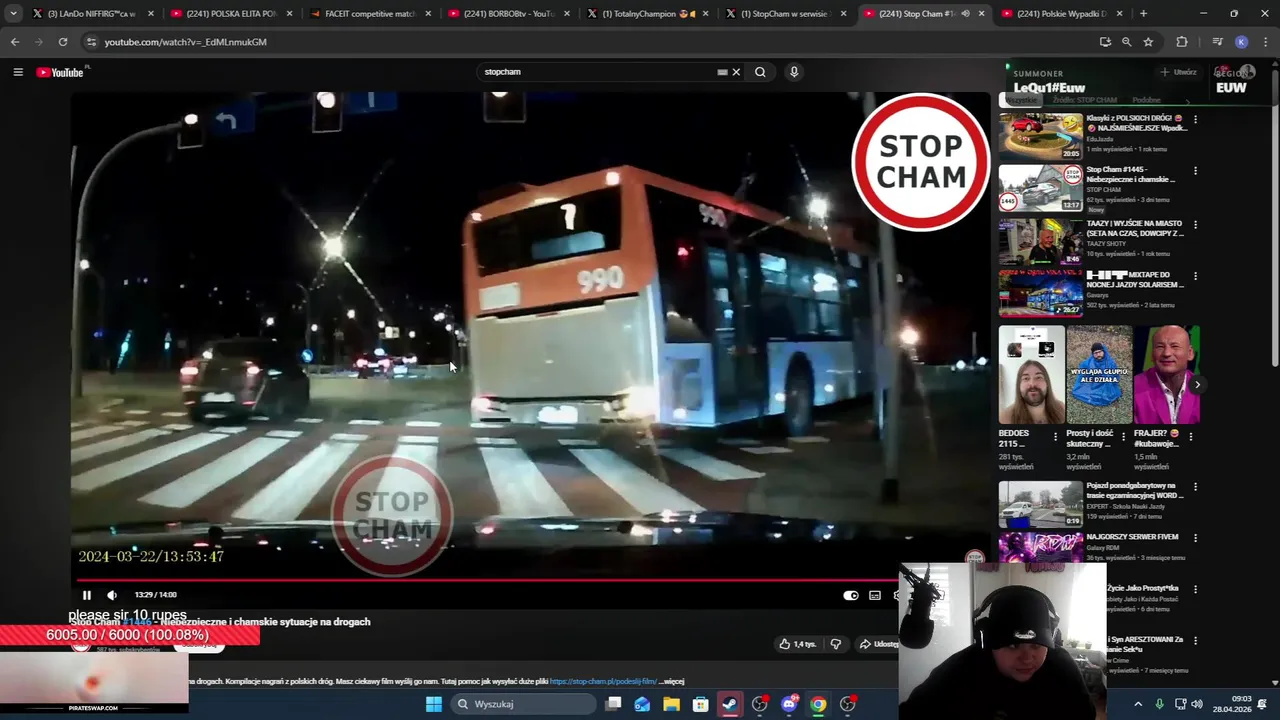
Task: Open TAAZY WYJŚCIE NA MIASTO video
Action: point(1040,241)
